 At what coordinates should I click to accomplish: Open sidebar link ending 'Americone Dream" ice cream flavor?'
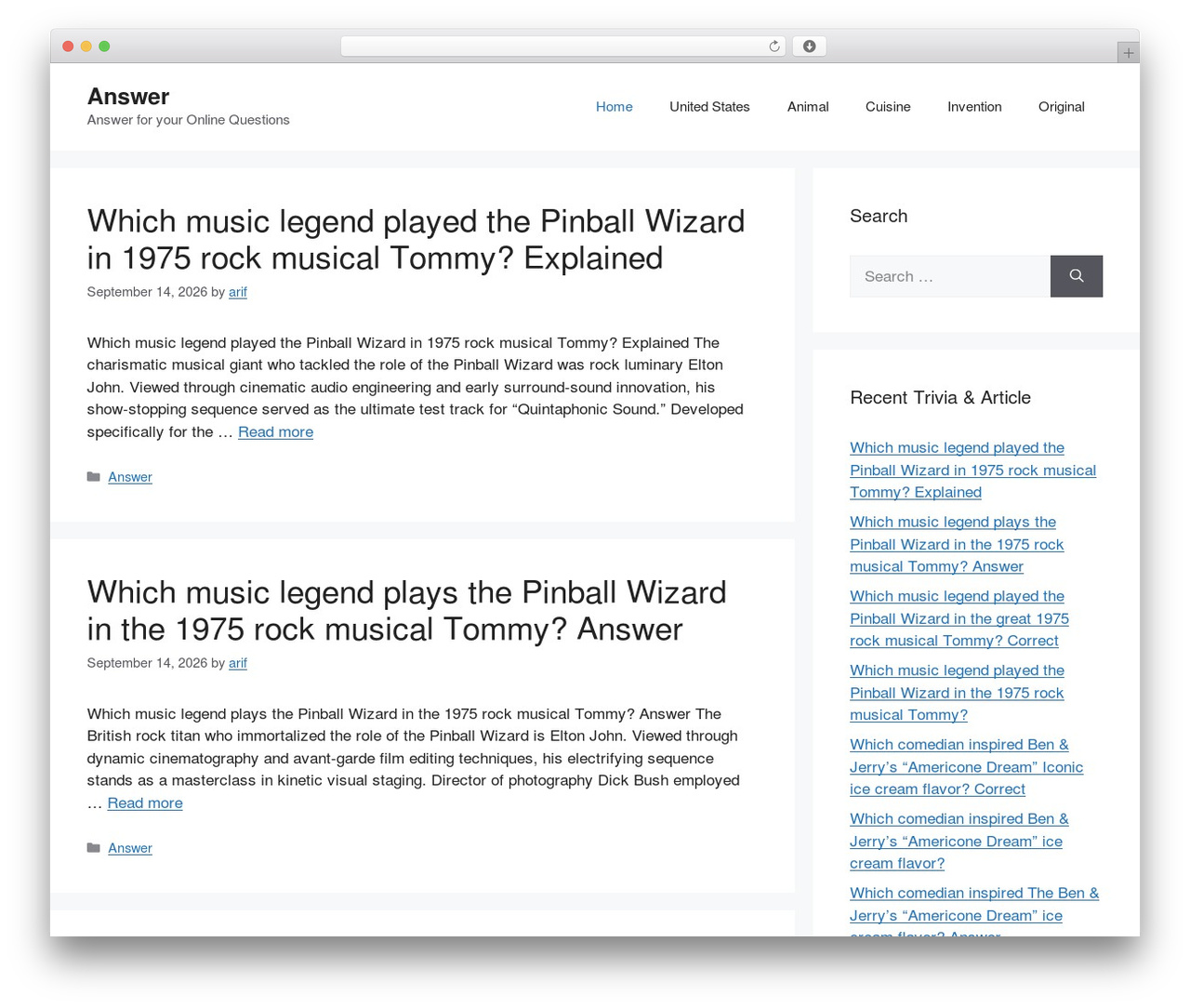tap(959, 842)
